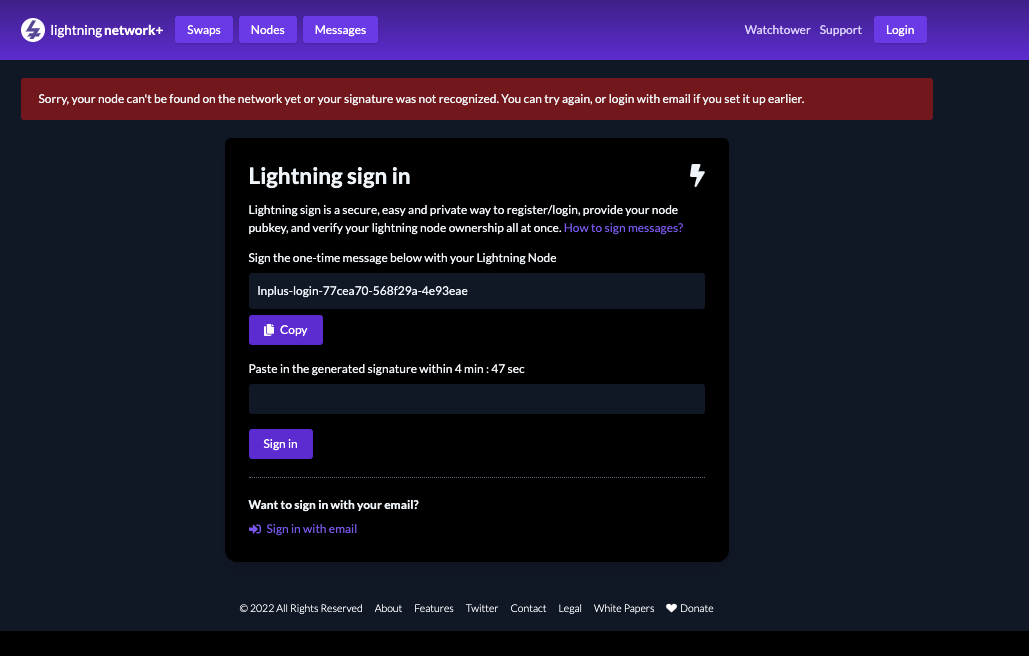Click the heart Donate icon in footer
The image size is (1029, 656).
point(672,608)
